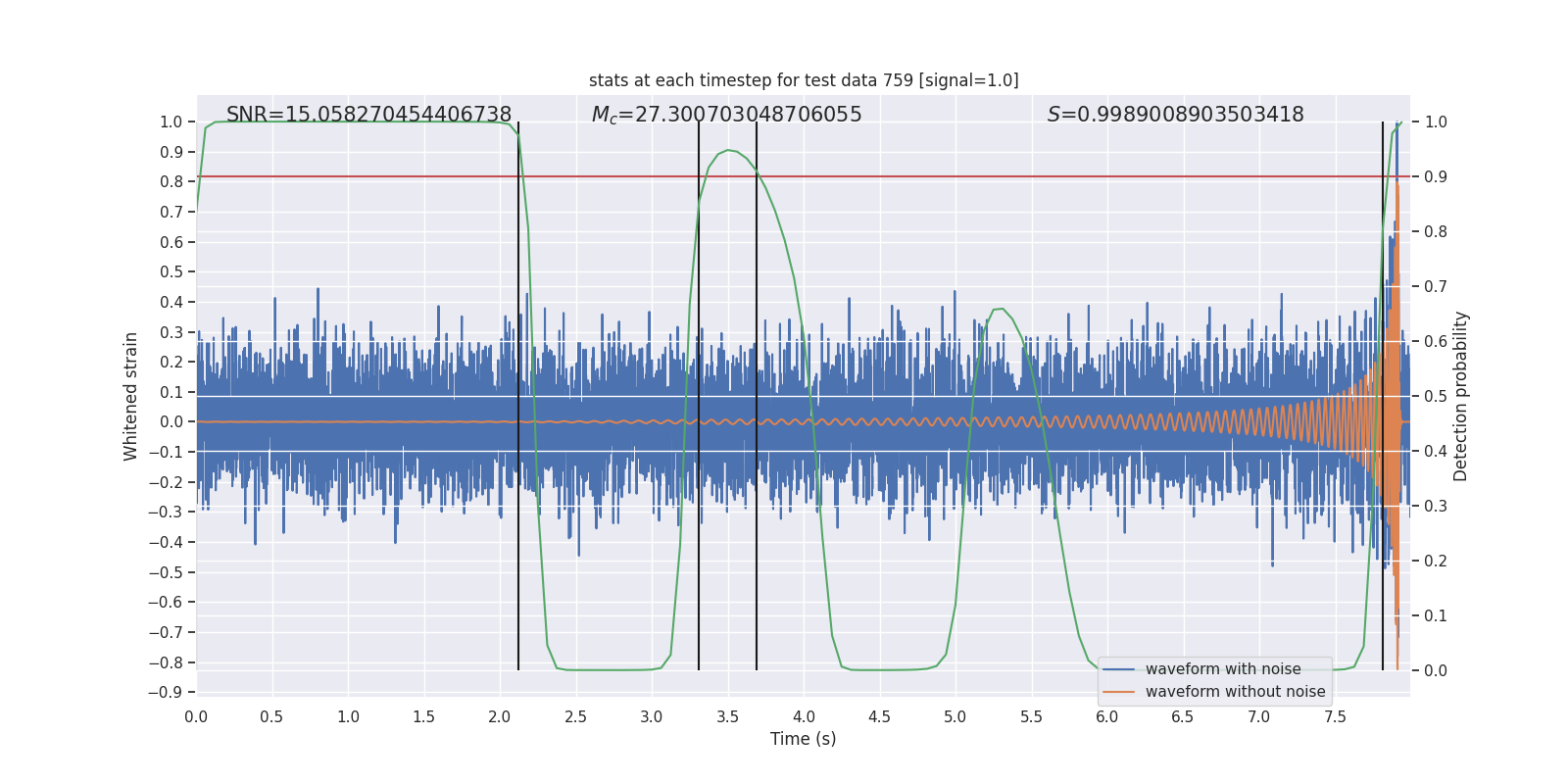Click the first vertical black marker line
This screenshot has width=1568, height=784.
point(518,396)
